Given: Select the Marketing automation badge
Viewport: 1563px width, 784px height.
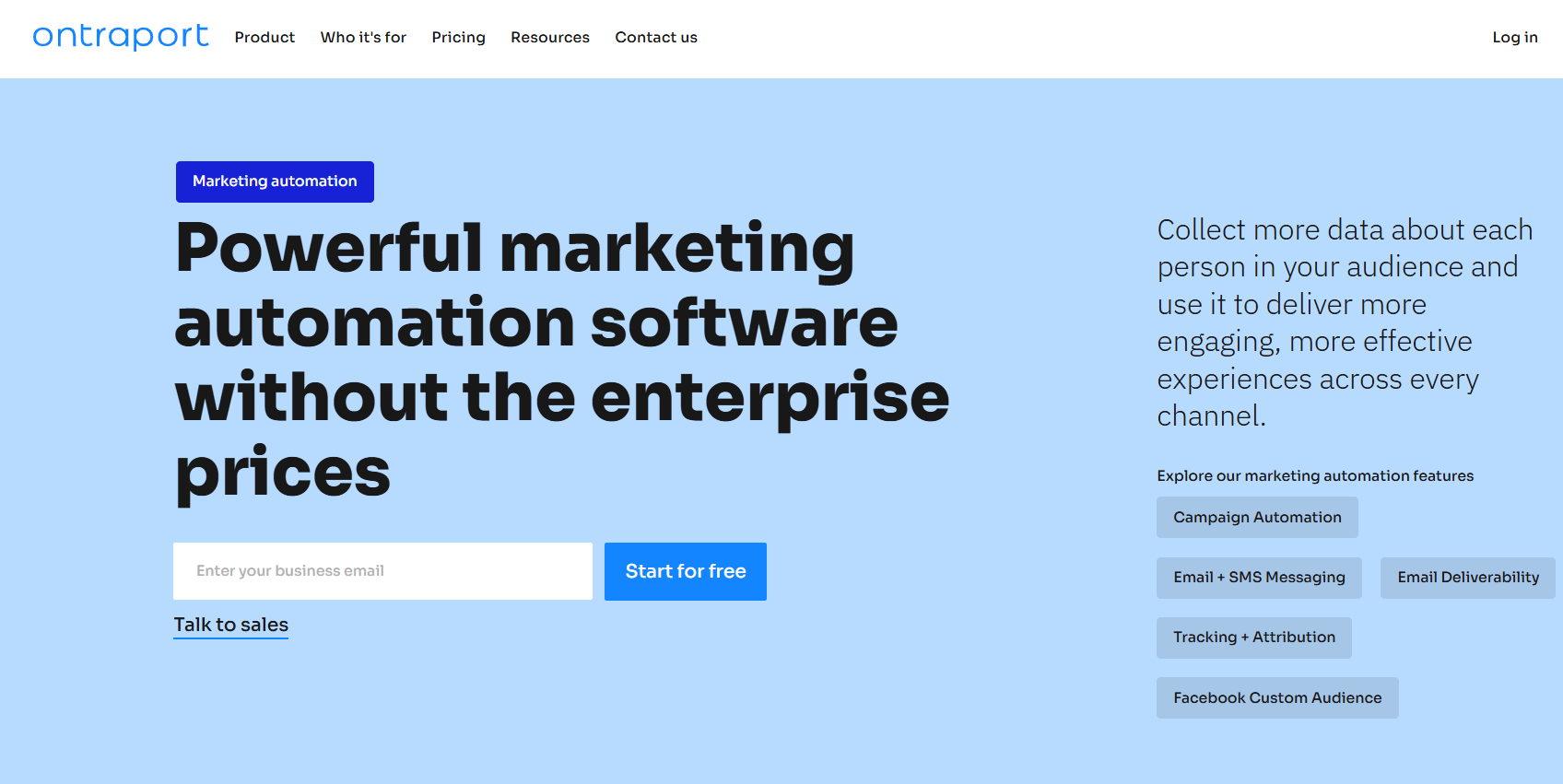Looking at the screenshot, I should click(x=275, y=181).
